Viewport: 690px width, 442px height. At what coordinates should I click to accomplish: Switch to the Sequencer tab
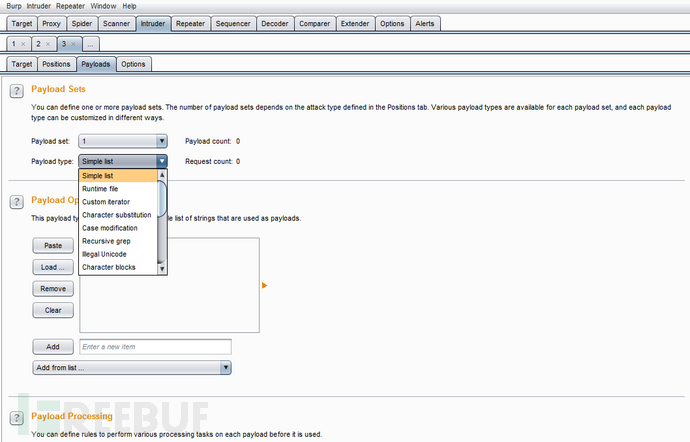click(x=233, y=24)
